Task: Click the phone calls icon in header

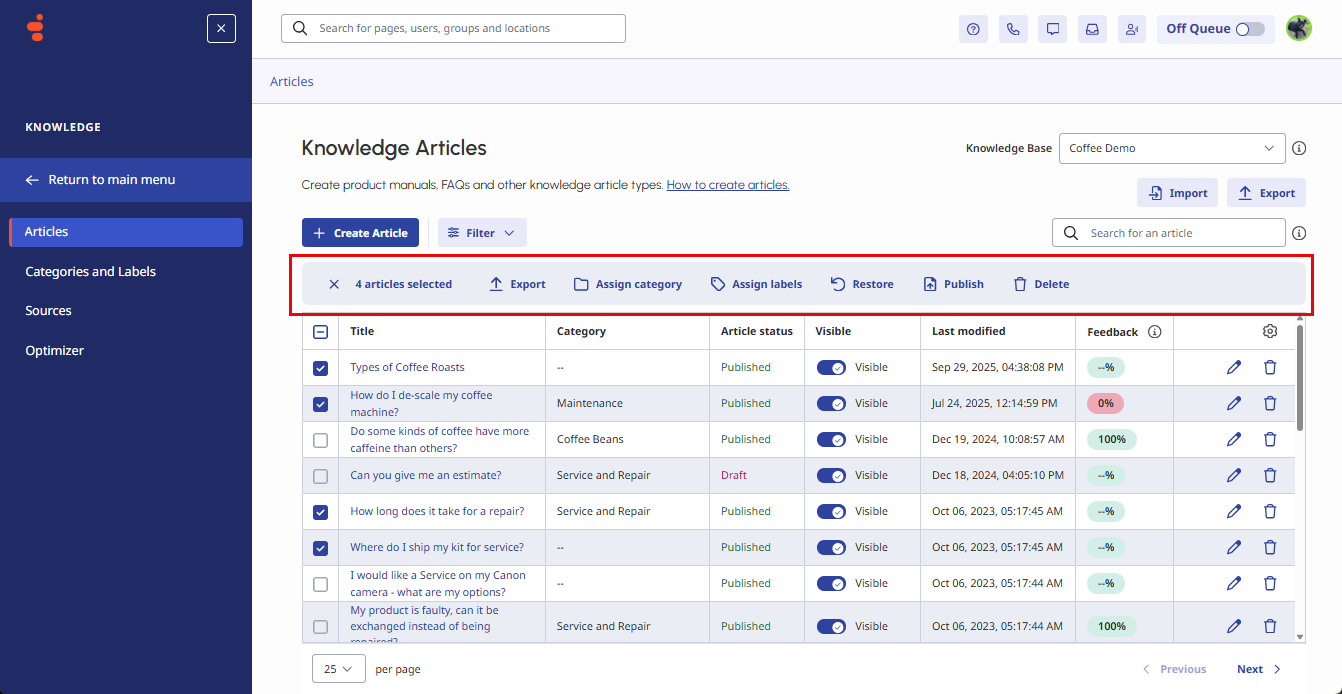Action: [1013, 29]
